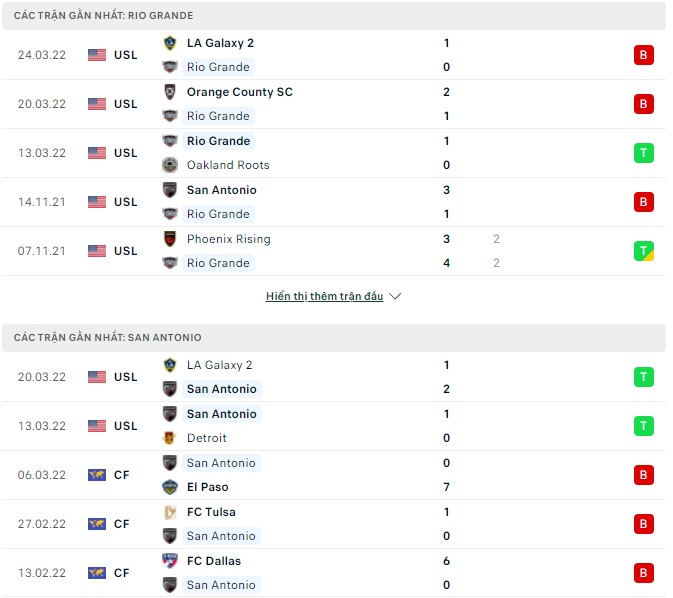The height and width of the screenshot is (598, 673).
Task: Click the Orange County SC team logo
Action: 169,92
